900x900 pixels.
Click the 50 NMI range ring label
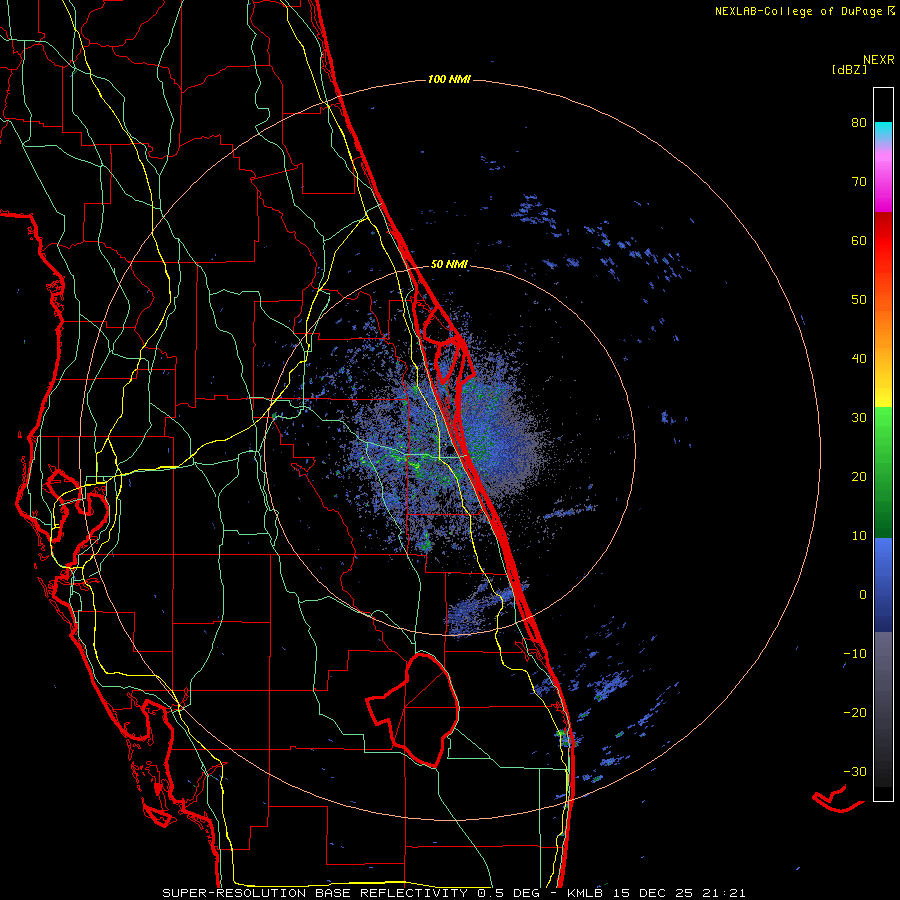tap(449, 265)
